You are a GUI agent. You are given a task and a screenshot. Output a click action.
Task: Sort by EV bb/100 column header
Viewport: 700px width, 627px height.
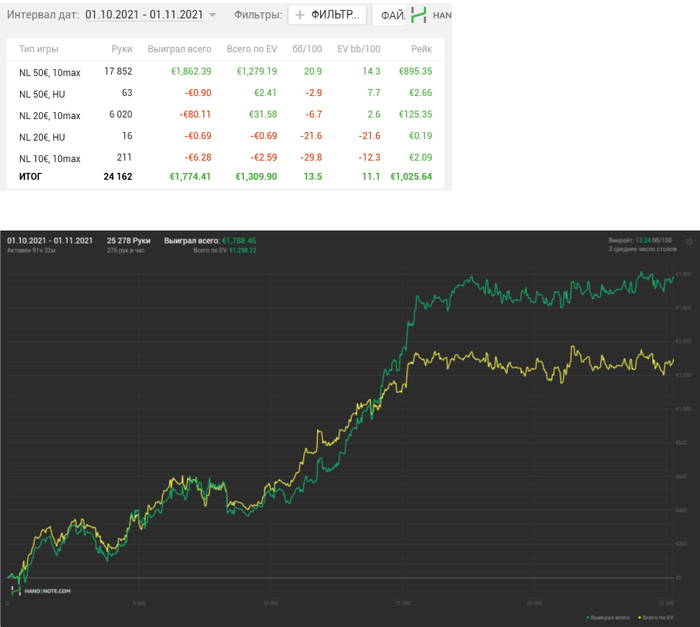(358, 49)
